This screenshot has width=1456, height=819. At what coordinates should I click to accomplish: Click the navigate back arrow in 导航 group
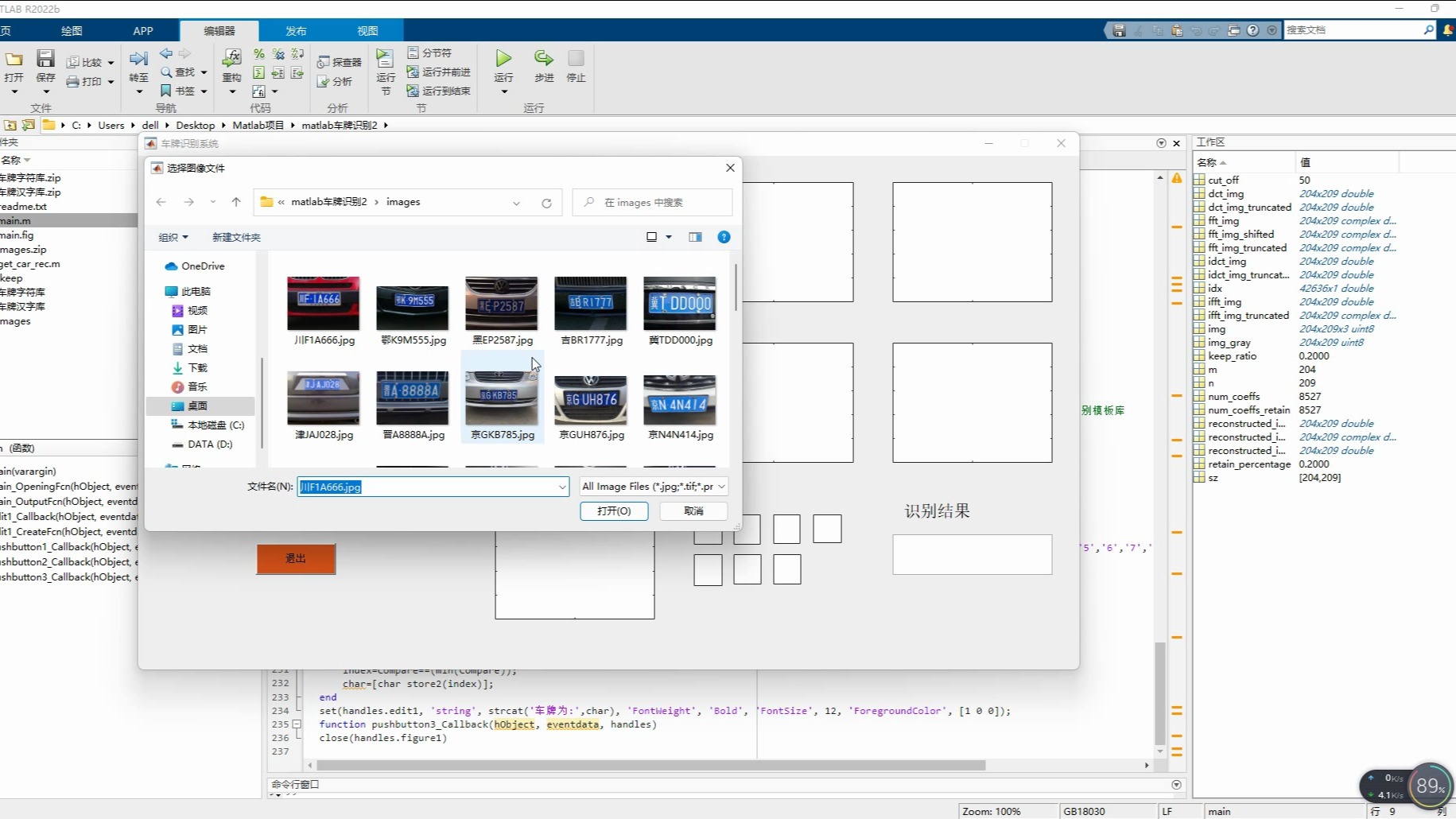pos(166,53)
